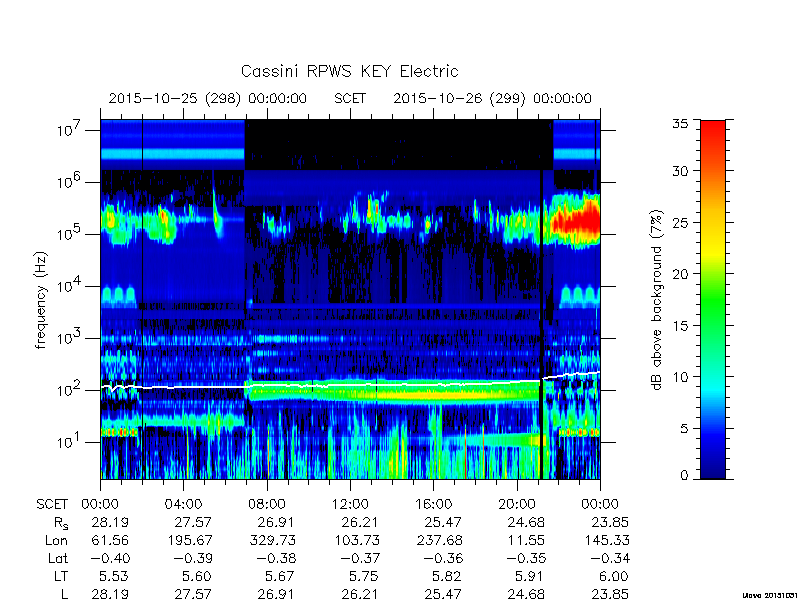Click the green middle of the color bar
Viewport: 800px width, 600px height.
point(713,301)
